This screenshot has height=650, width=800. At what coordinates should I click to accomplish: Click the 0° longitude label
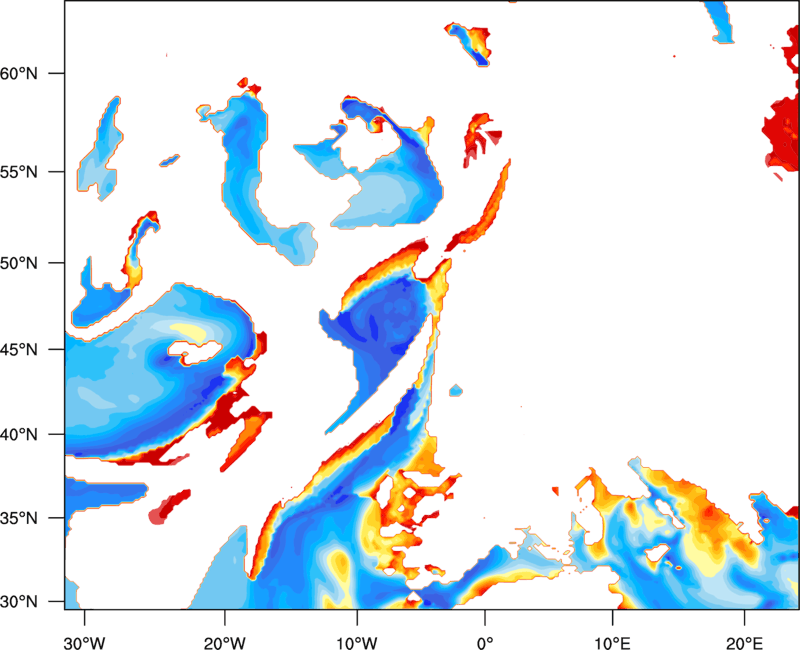point(485,643)
